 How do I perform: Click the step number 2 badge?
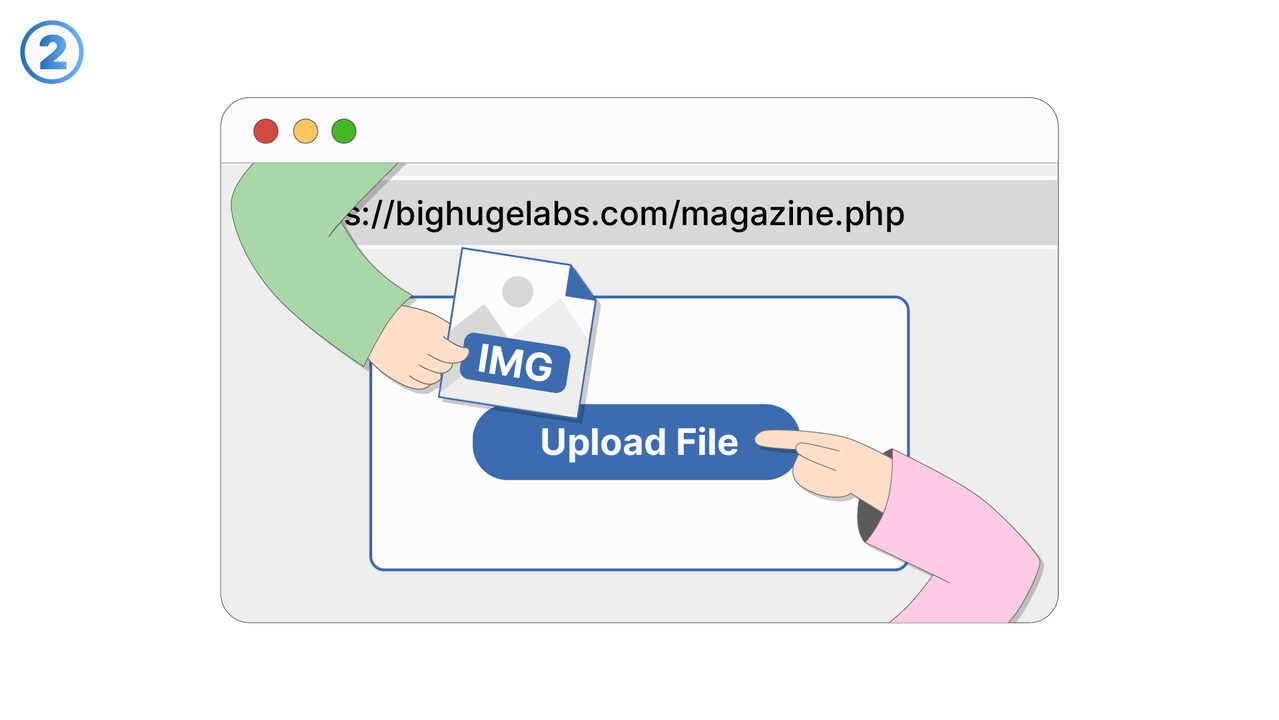pyautogui.click(x=52, y=52)
